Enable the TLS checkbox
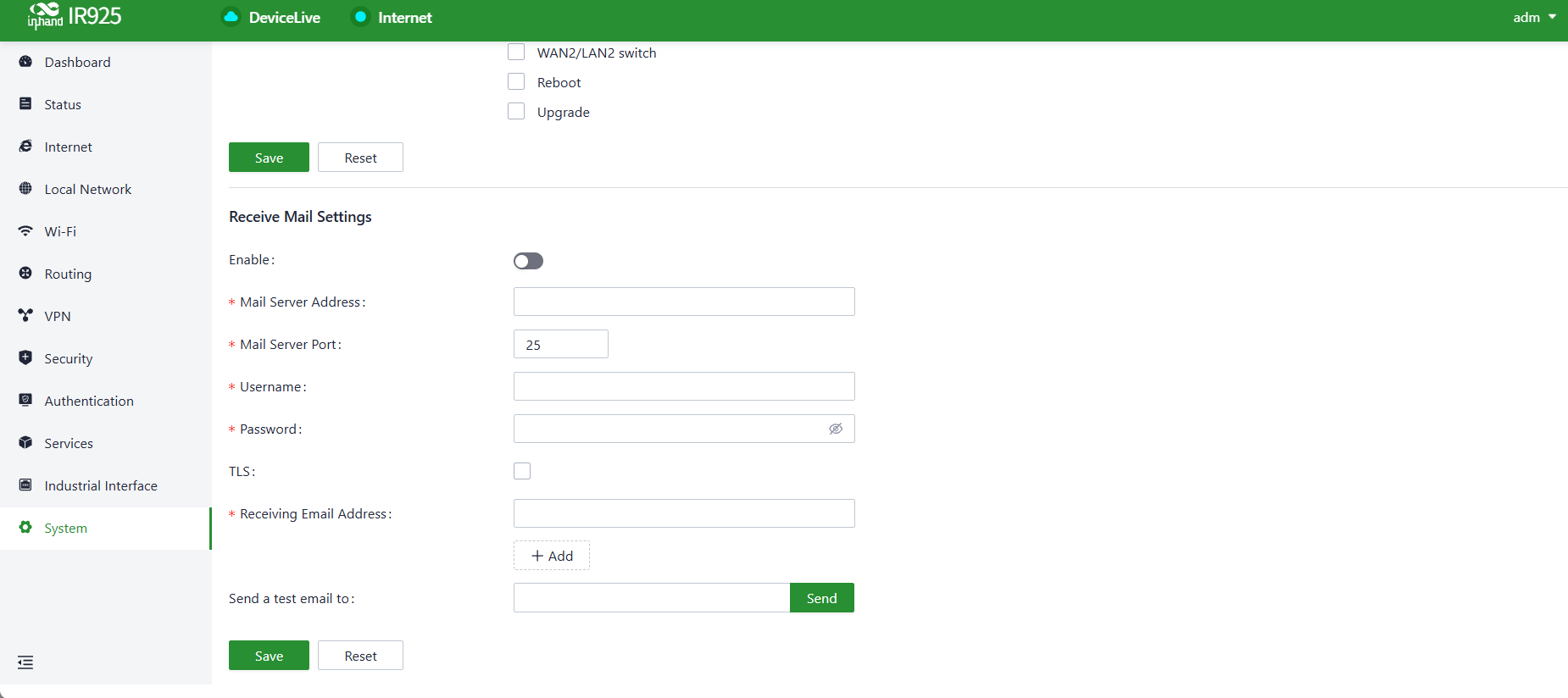1568x698 pixels. point(522,471)
